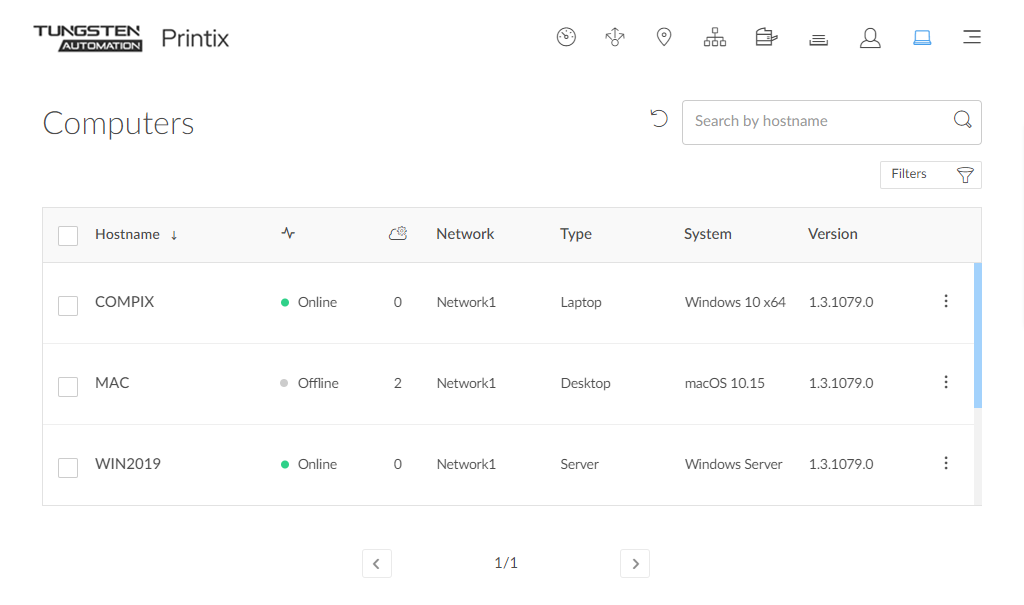The height and width of the screenshot is (605, 1024).
Task: Open the MAC computer hostname link
Action: [112, 383]
